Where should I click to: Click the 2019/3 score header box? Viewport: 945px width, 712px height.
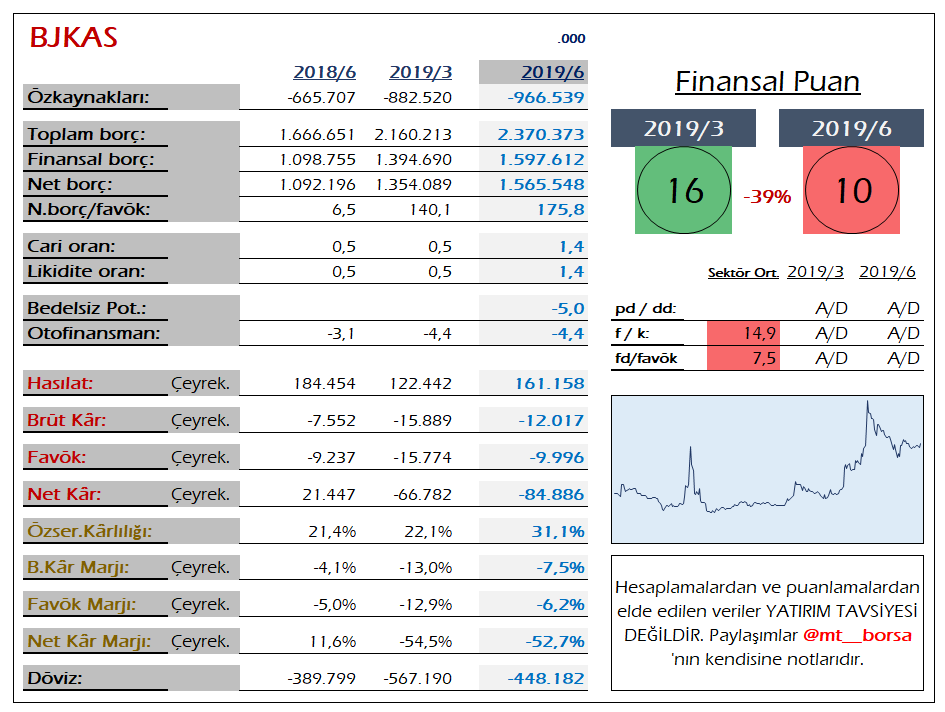(x=683, y=128)
